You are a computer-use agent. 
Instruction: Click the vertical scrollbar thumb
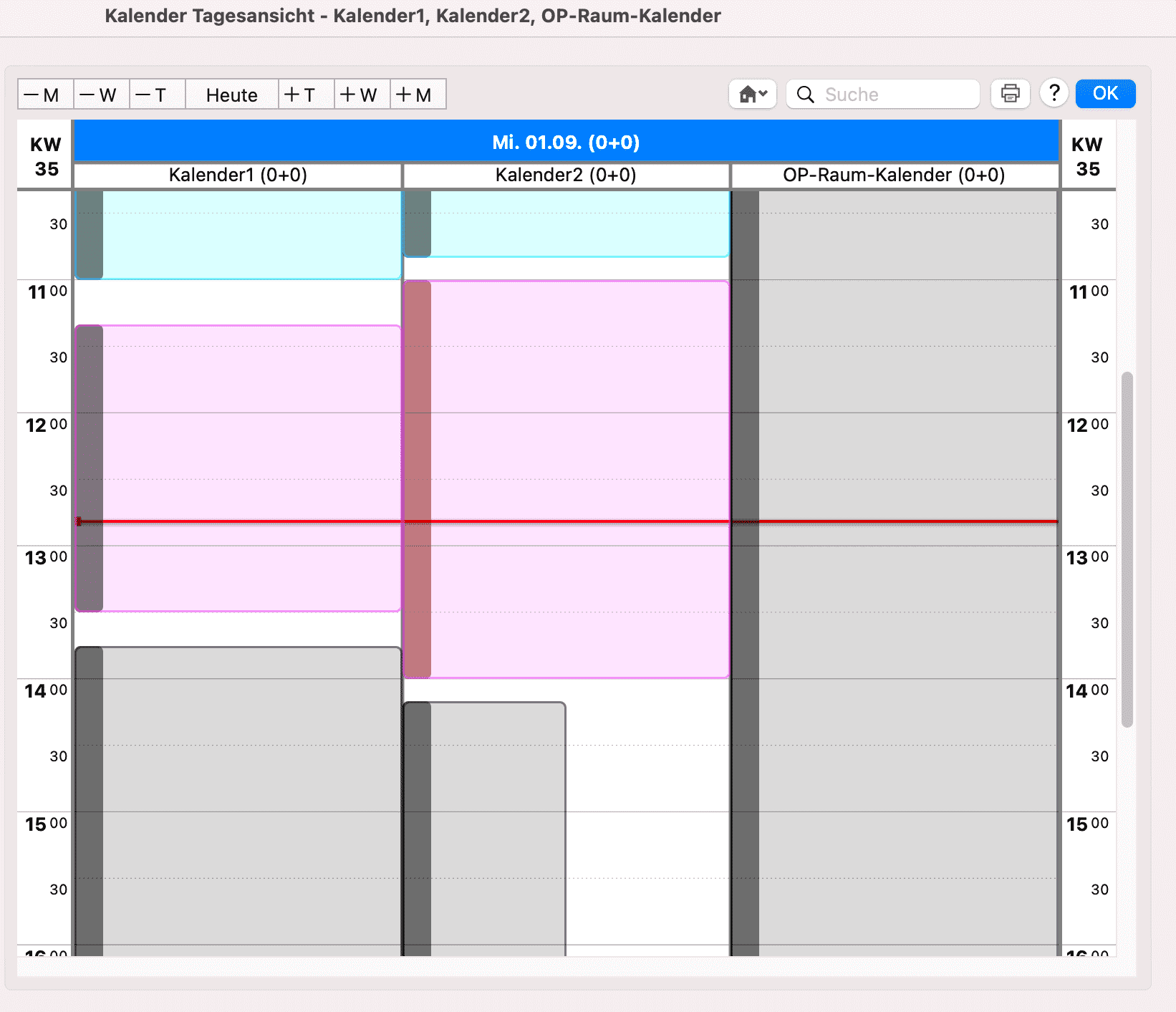[x=1127, y=549]
